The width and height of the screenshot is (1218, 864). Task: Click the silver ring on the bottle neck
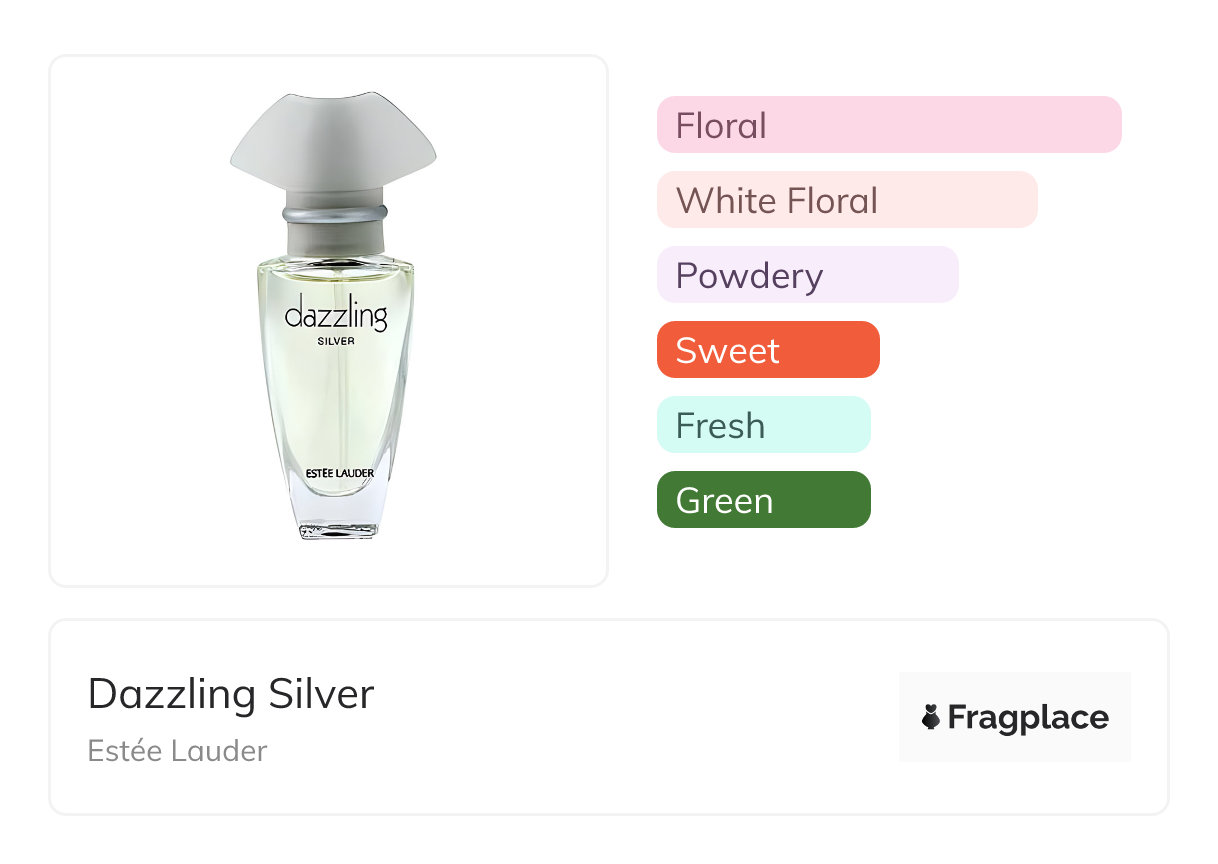[334, 214]
